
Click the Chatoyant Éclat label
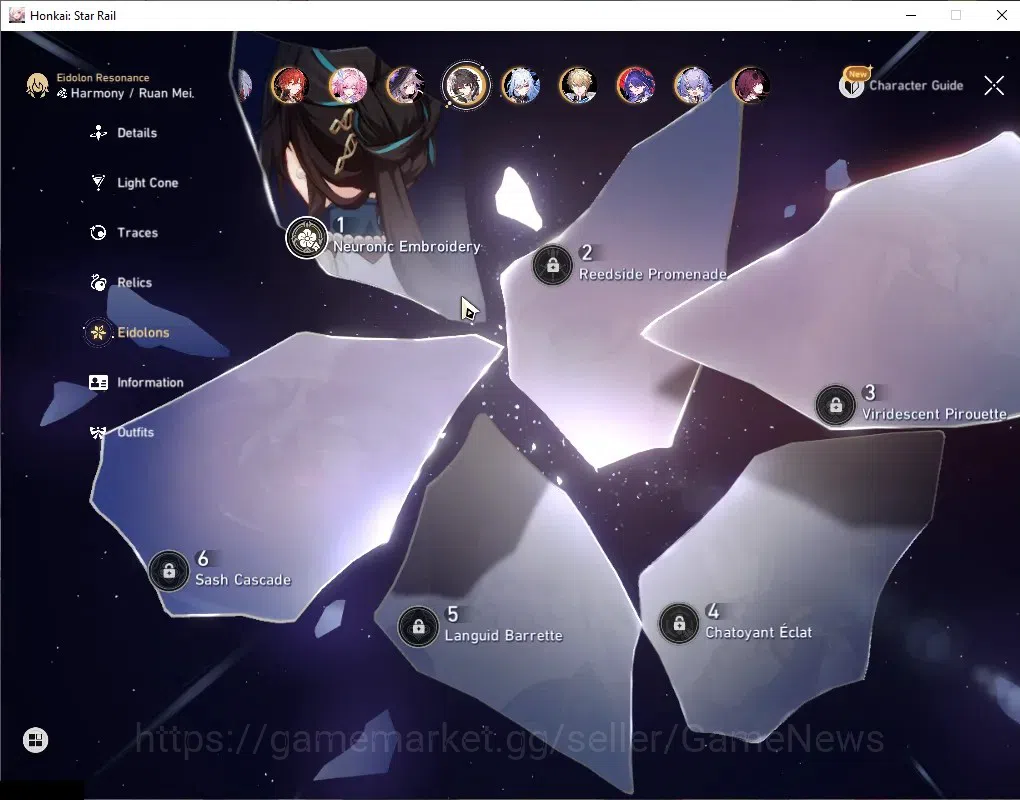tap(758, 632)
